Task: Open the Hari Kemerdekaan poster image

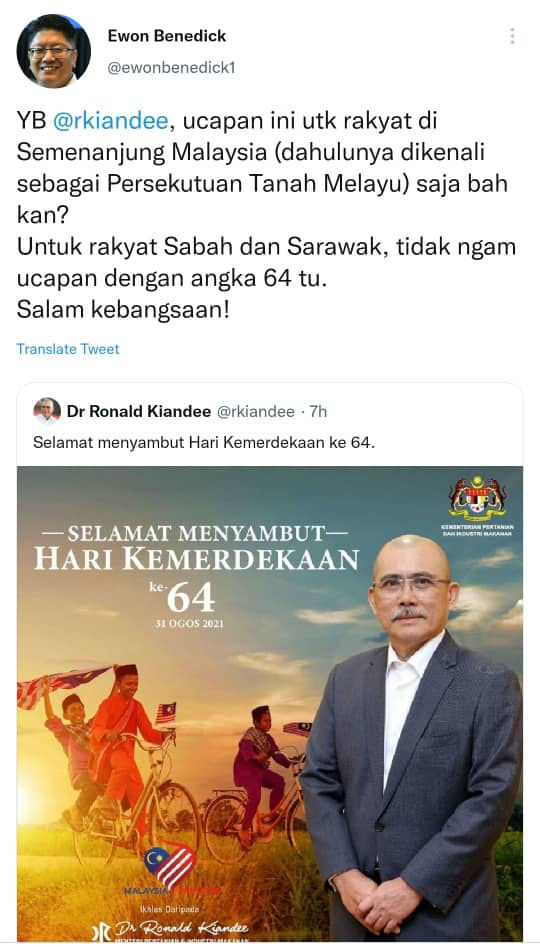Action: tap(270, 703)
